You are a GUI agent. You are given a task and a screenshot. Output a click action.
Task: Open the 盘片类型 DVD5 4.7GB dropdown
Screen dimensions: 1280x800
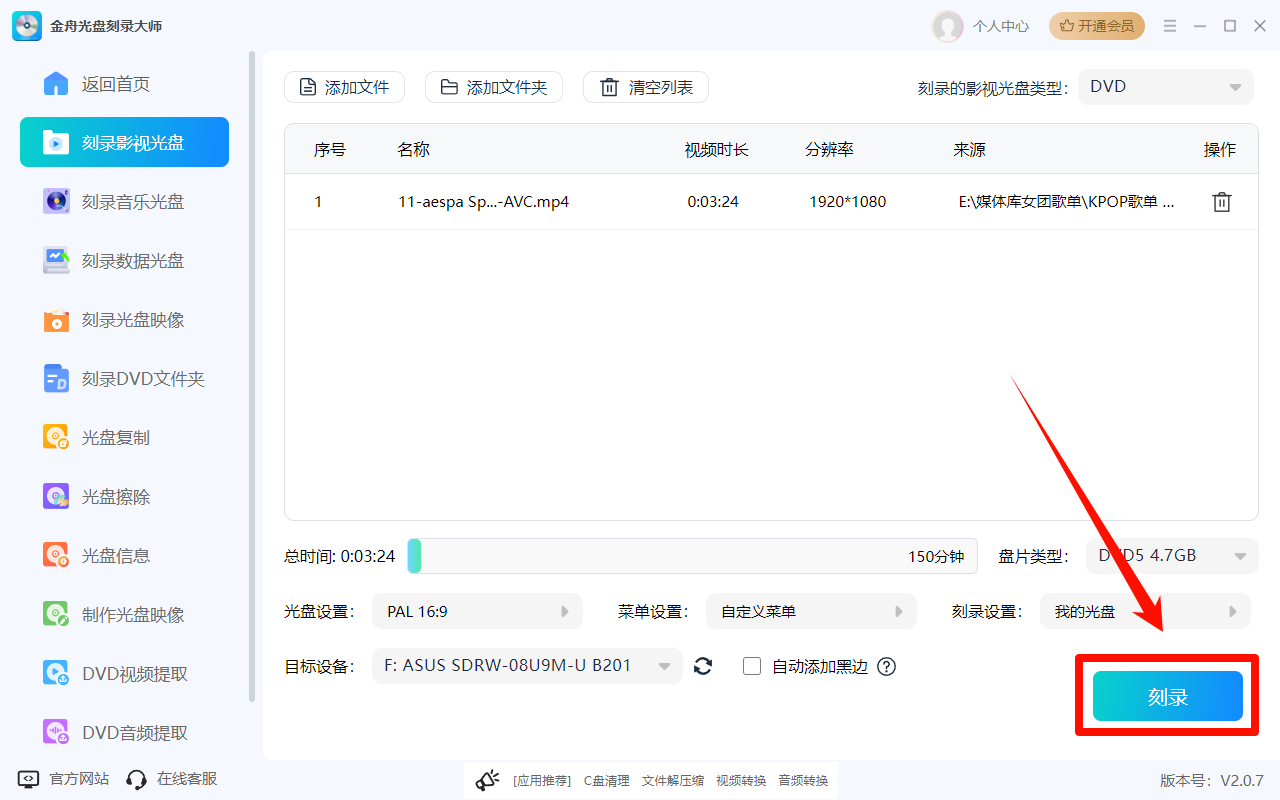pyautogui.click(x=1172, y=556)
